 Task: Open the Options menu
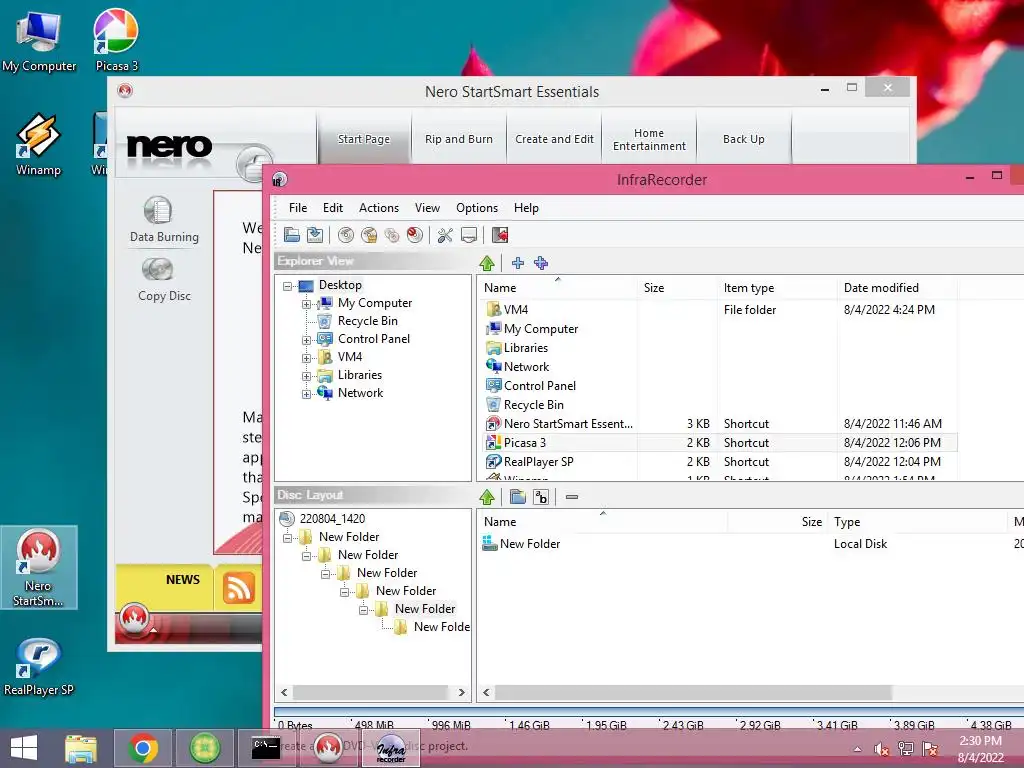(x=477, y=208)
